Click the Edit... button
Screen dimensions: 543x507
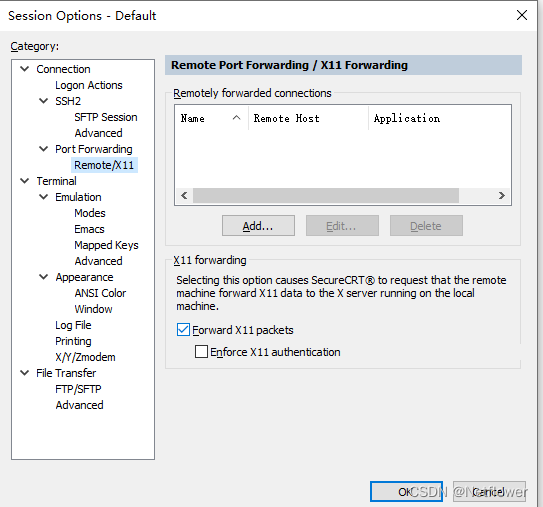click(342, 226)
